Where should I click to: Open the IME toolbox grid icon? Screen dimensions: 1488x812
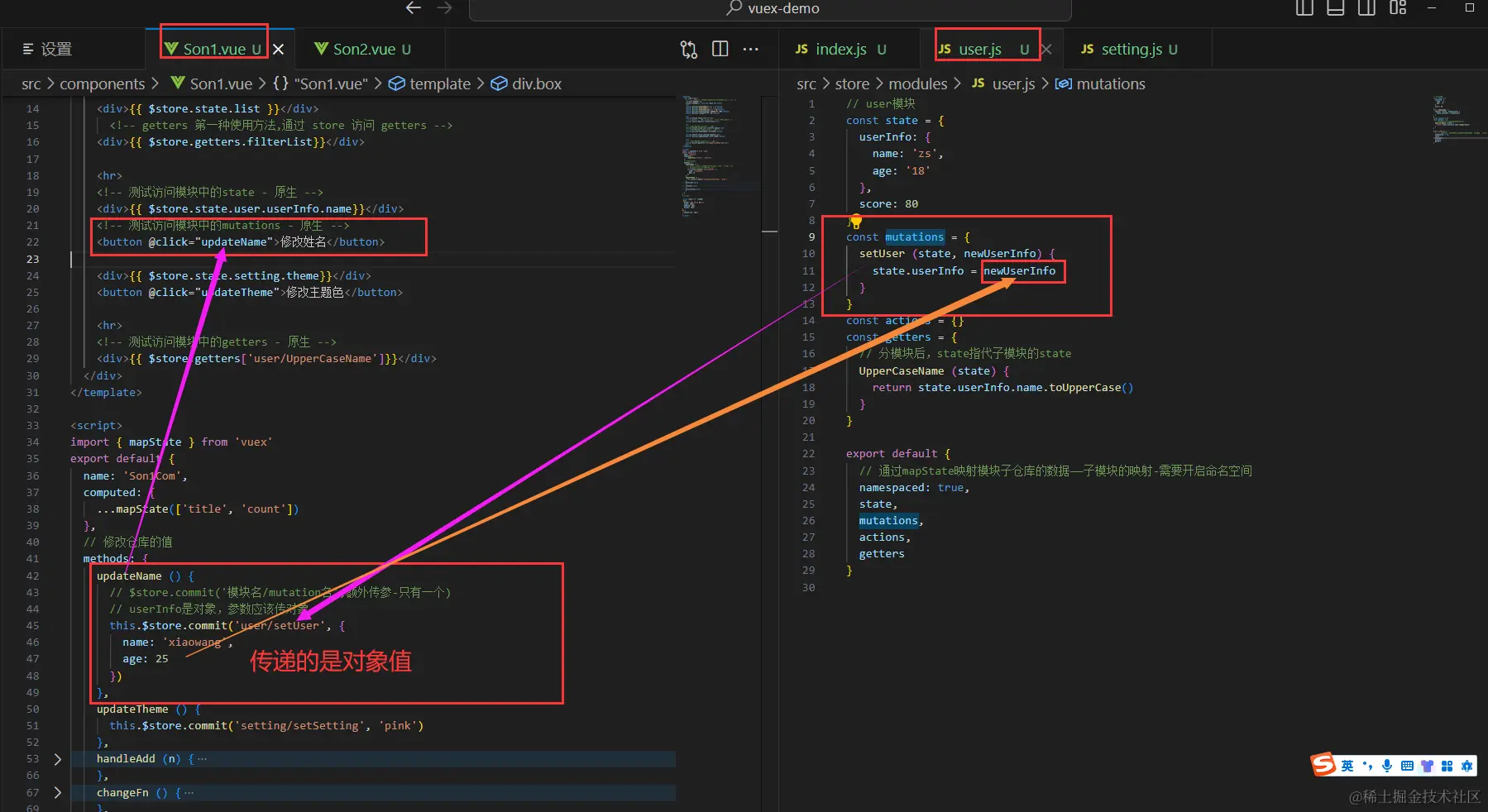1447,766
